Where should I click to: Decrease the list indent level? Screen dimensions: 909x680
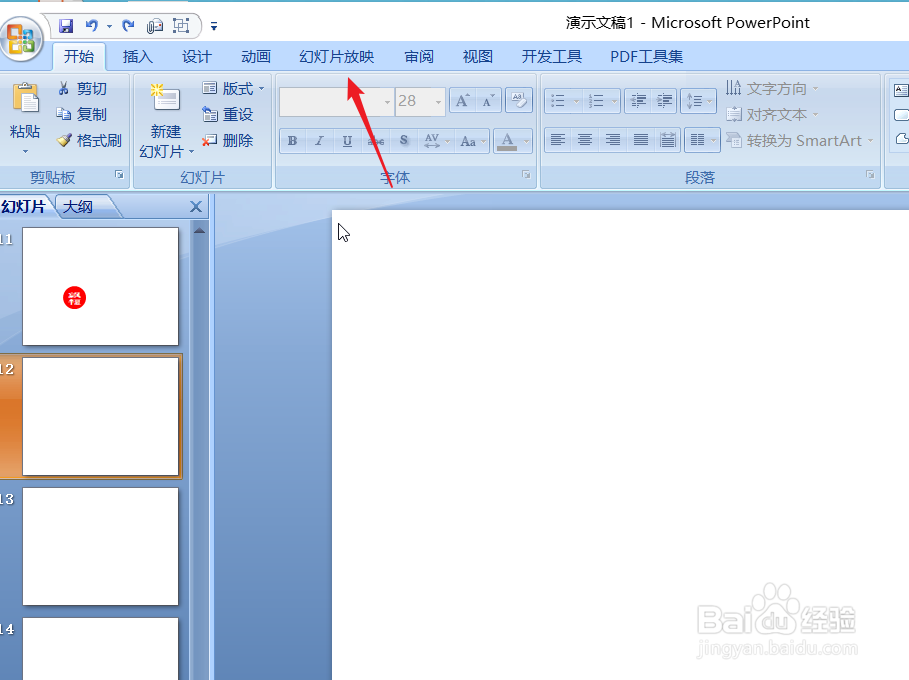[x=638, y=101]
